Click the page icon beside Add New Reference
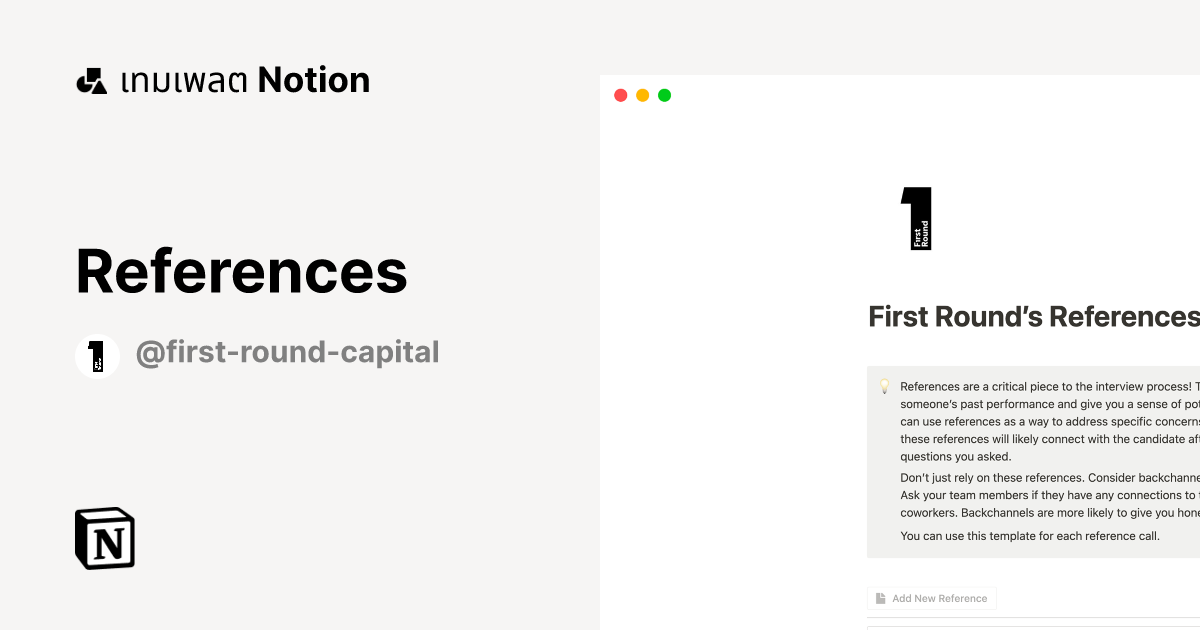 tap(879, 598)
